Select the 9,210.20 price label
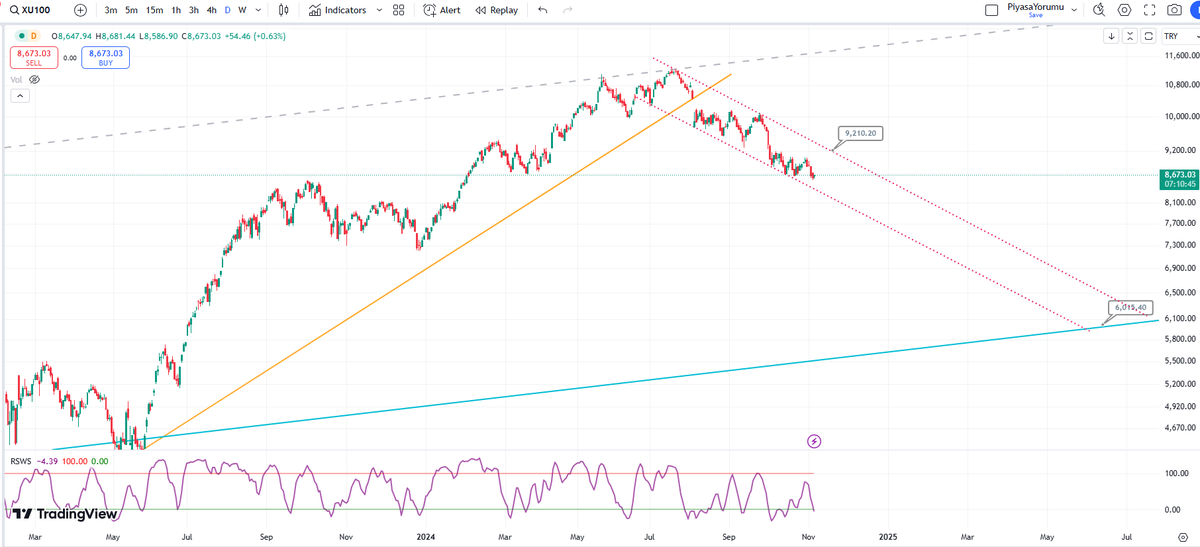The image size is (1200, 547). click(860, 132)
